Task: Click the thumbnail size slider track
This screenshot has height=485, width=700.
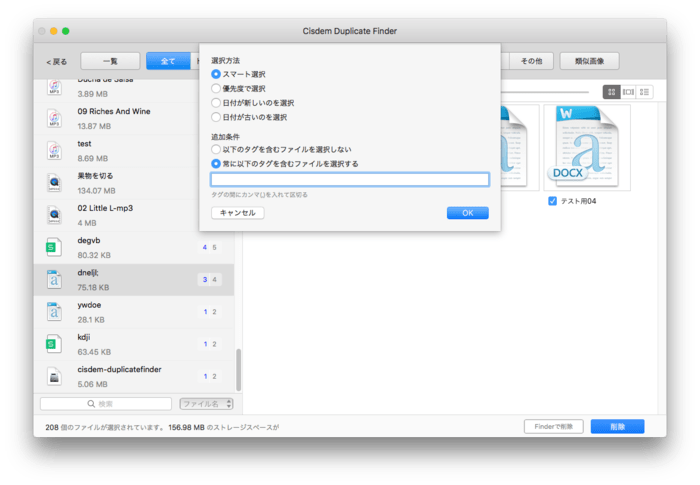Action: tap(545, 92)
